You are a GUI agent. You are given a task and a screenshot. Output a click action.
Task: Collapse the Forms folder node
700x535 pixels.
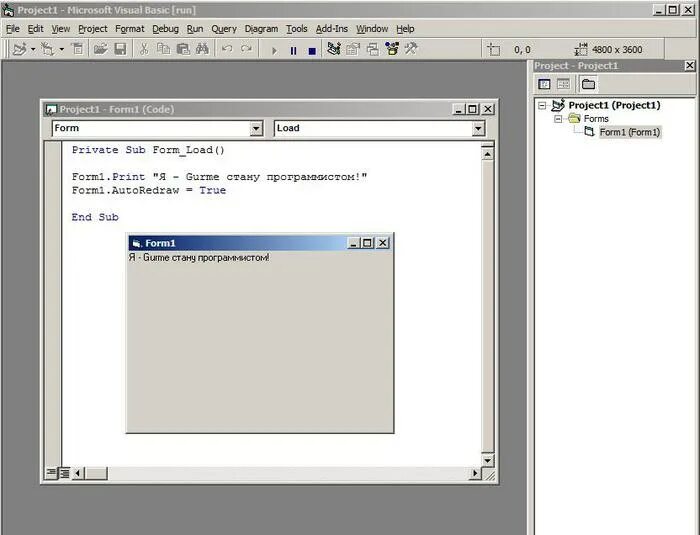pyautogui.click(x=558, y=119)
